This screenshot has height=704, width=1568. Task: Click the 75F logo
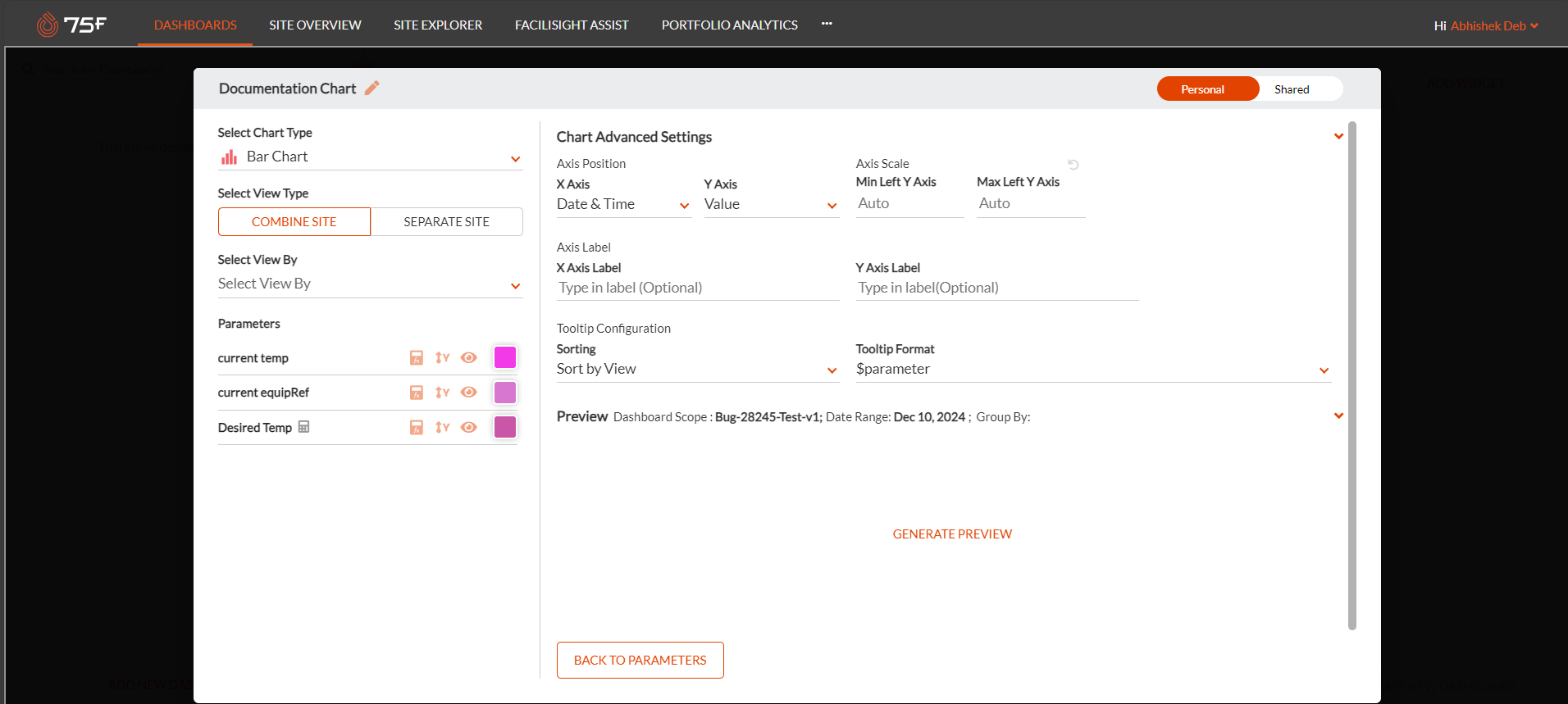(x=72, y=25)
